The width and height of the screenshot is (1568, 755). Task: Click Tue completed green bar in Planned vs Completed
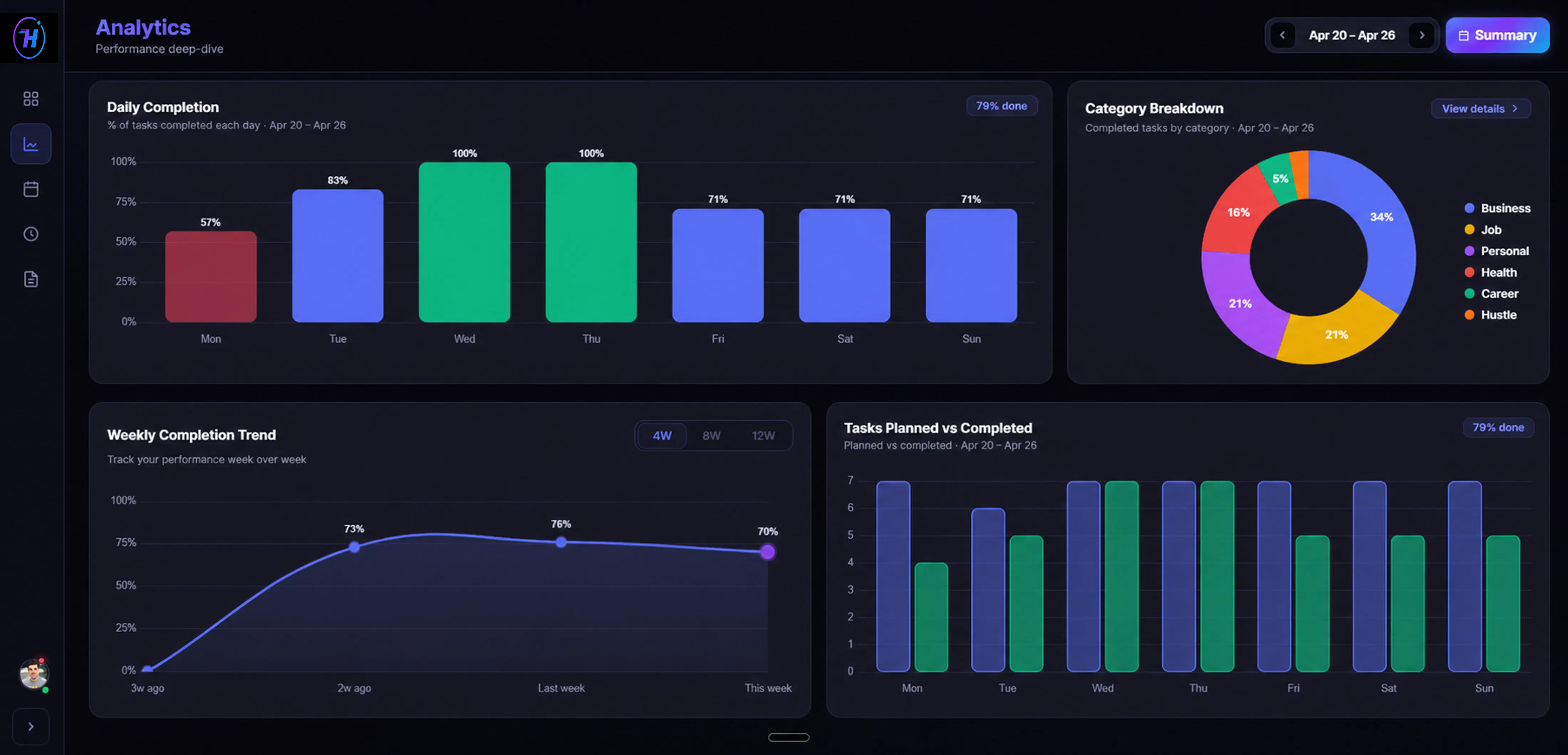1026,604
